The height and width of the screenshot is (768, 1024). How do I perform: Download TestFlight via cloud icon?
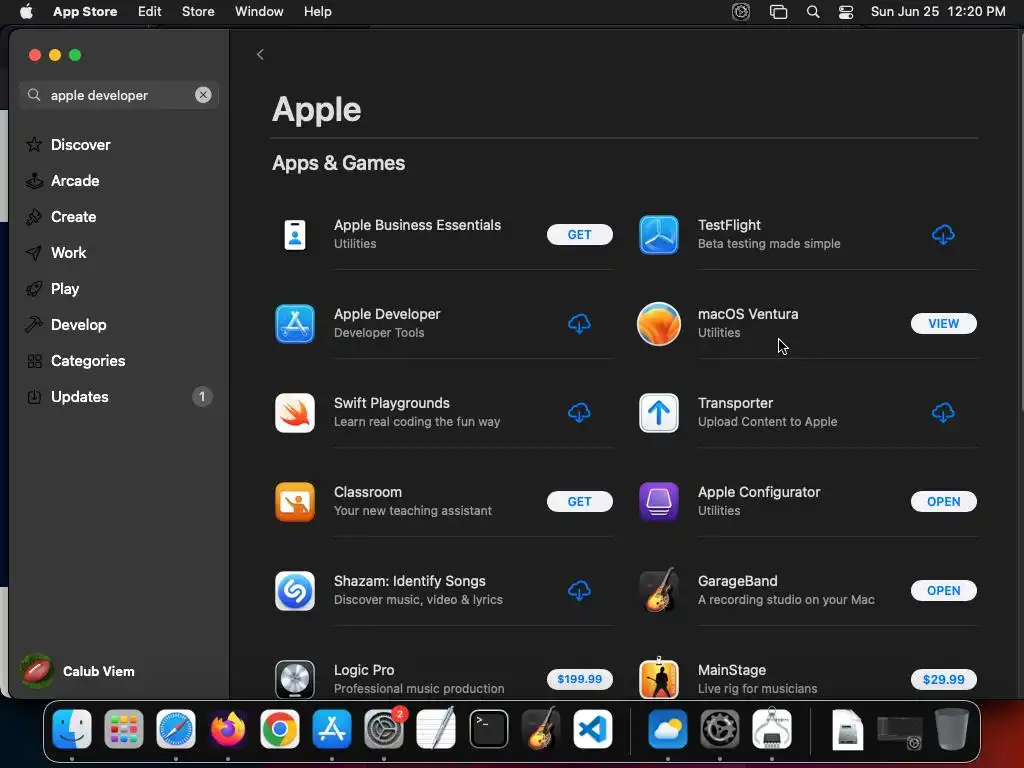point(943,234)
